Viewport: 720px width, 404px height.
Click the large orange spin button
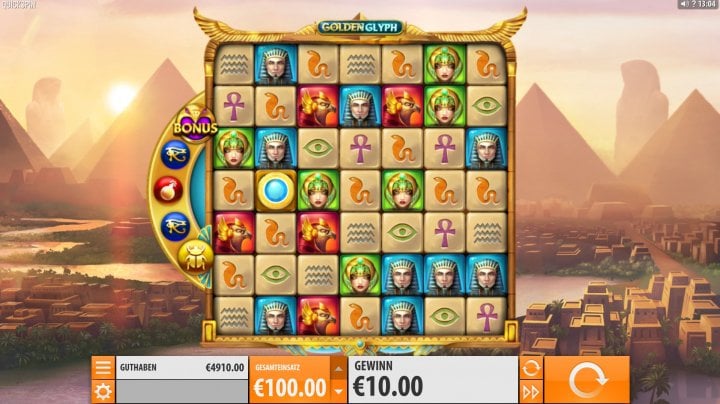tap(587, 380)
